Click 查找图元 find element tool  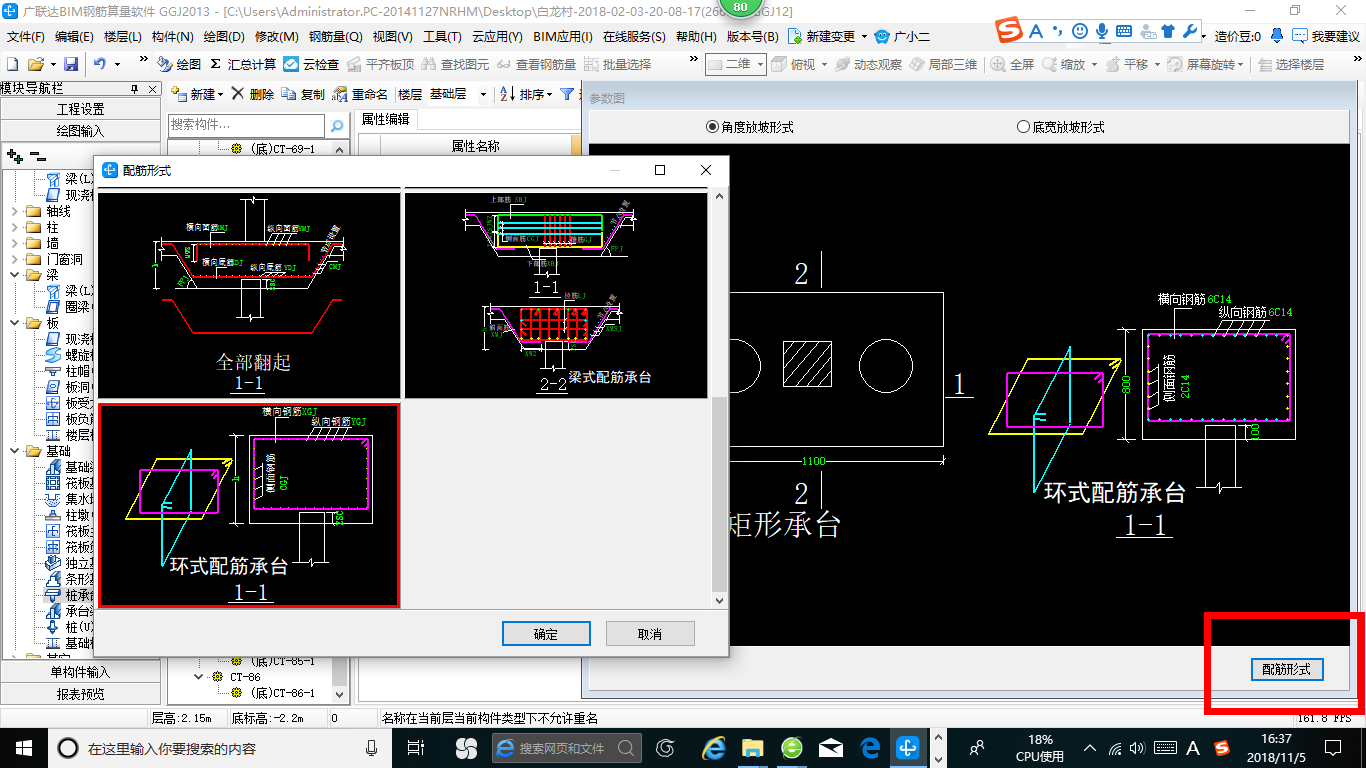click(455, 64)
